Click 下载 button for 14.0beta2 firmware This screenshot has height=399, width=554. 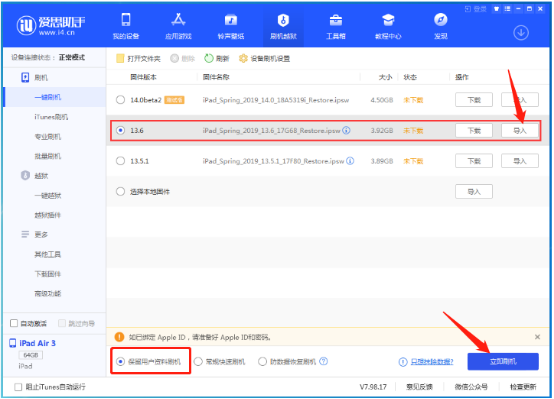(474, 100)
